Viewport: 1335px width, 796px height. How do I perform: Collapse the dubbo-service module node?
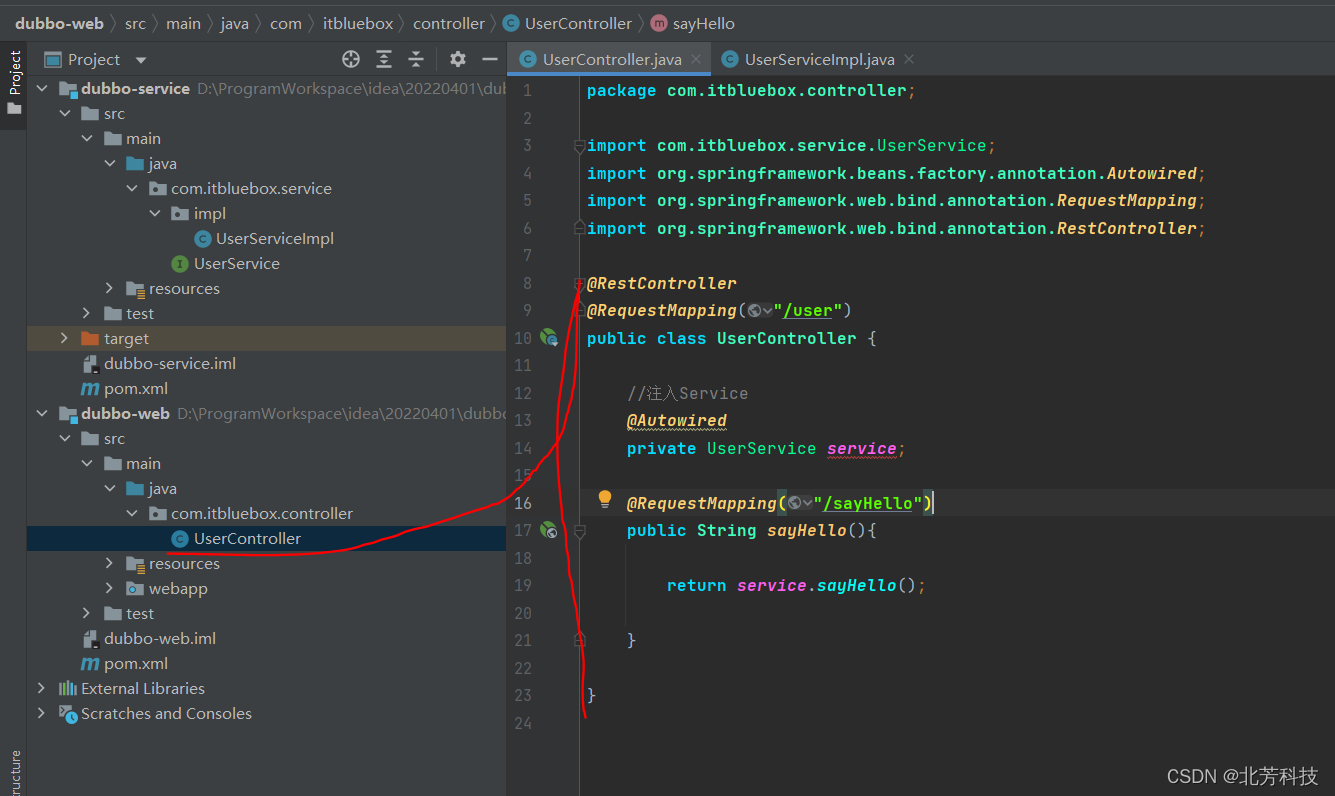pyautogui.click(x=42, y=88)
